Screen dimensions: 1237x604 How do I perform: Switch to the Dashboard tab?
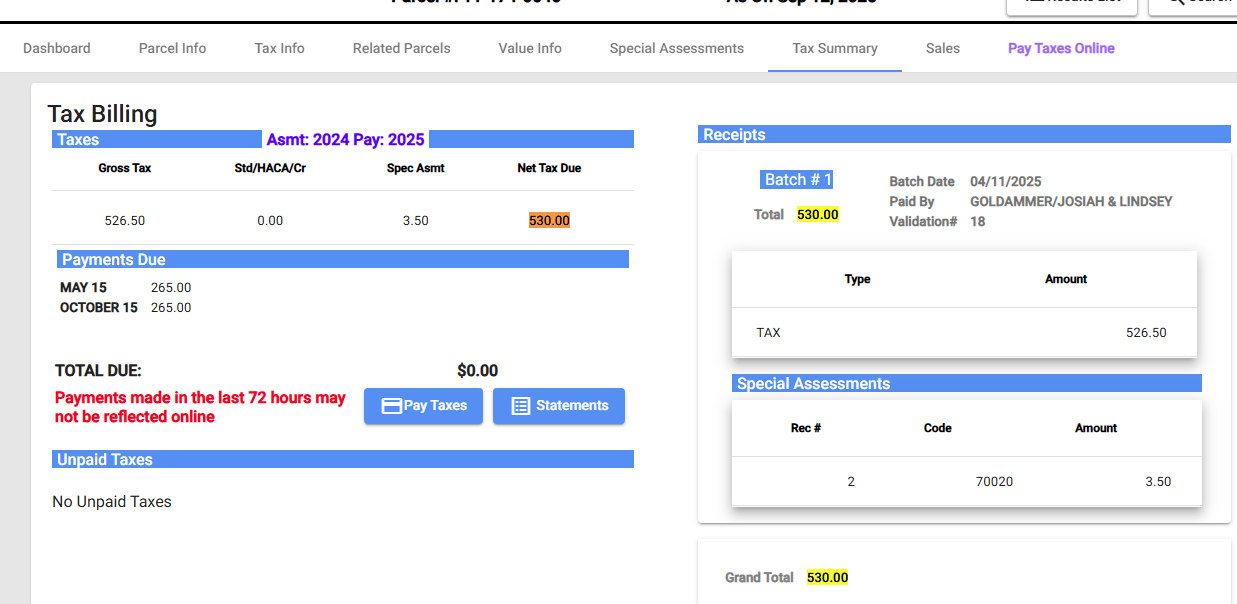coord(57,48)
